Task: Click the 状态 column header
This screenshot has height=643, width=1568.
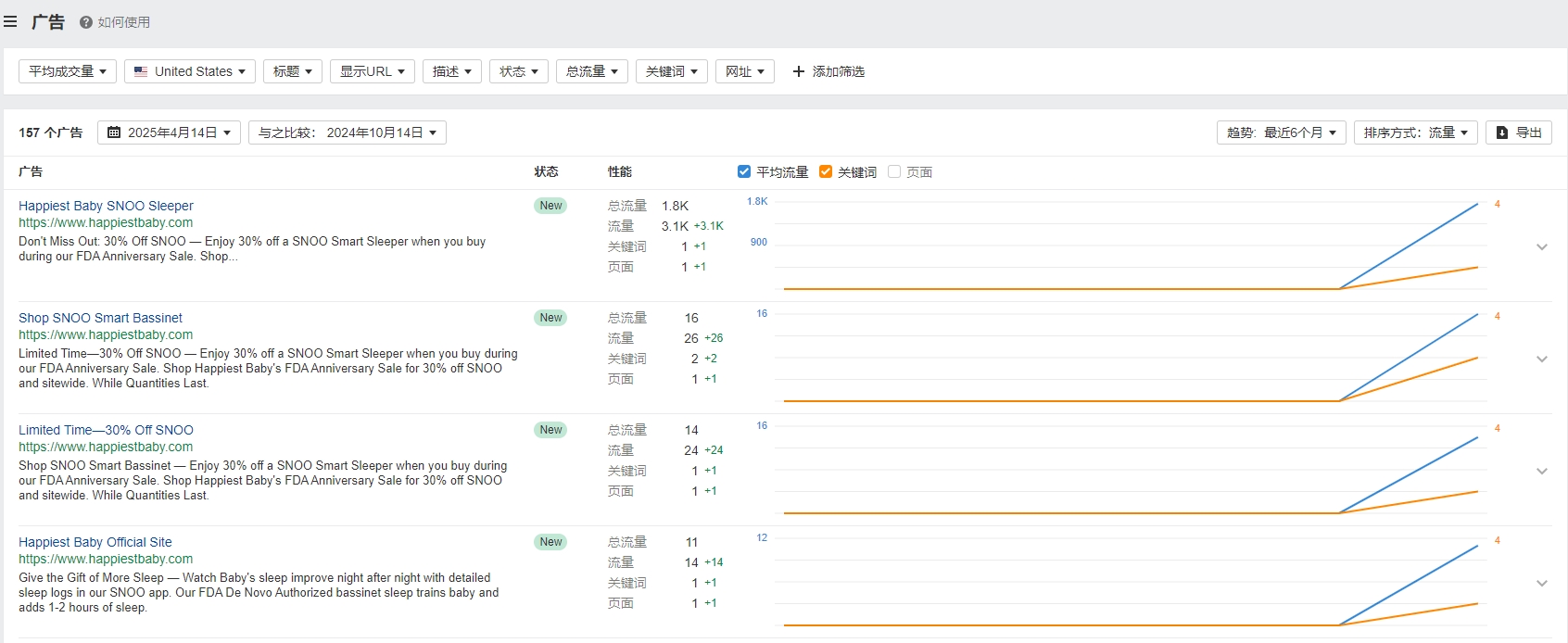Action: point(546,171)
